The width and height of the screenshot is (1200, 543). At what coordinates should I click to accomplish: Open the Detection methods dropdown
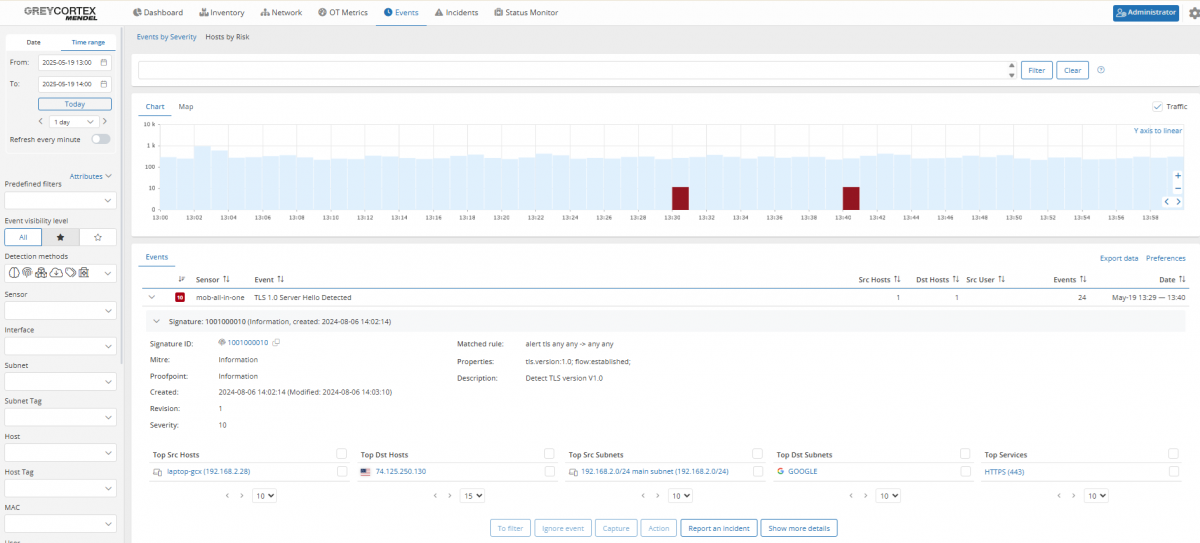point(60,273)
